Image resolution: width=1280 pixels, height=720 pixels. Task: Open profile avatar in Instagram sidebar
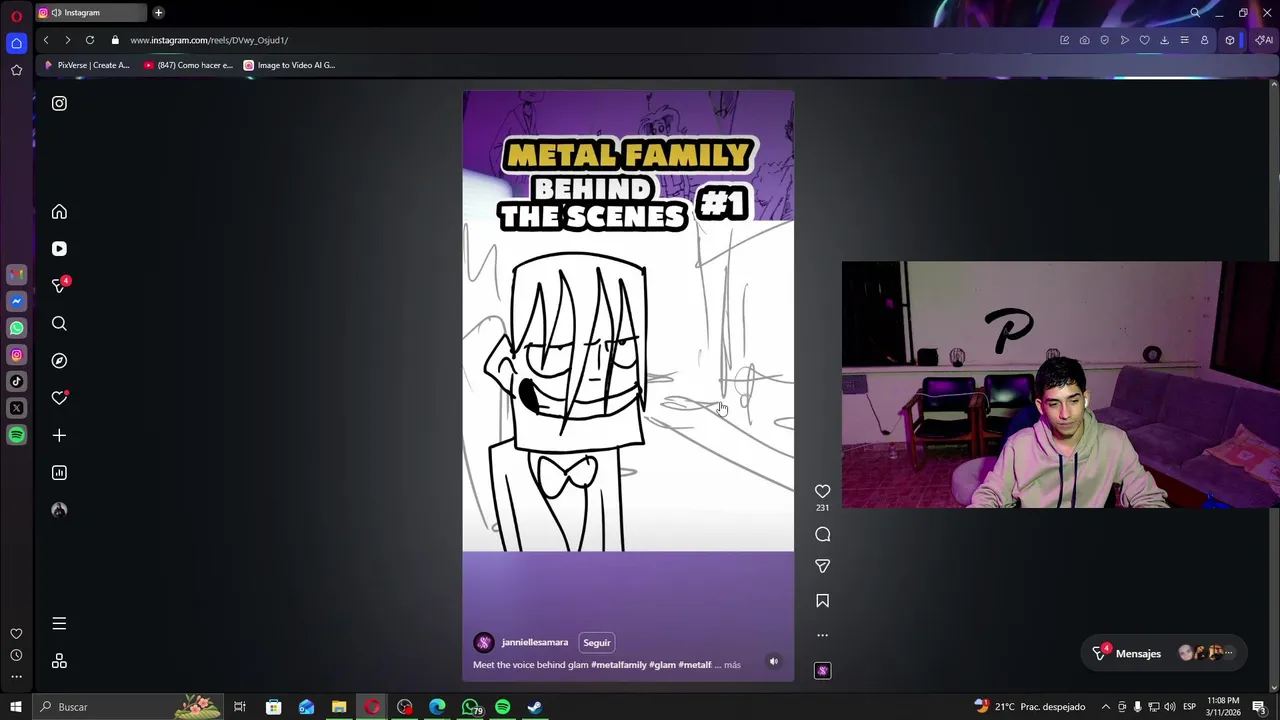tap(59, 510)
